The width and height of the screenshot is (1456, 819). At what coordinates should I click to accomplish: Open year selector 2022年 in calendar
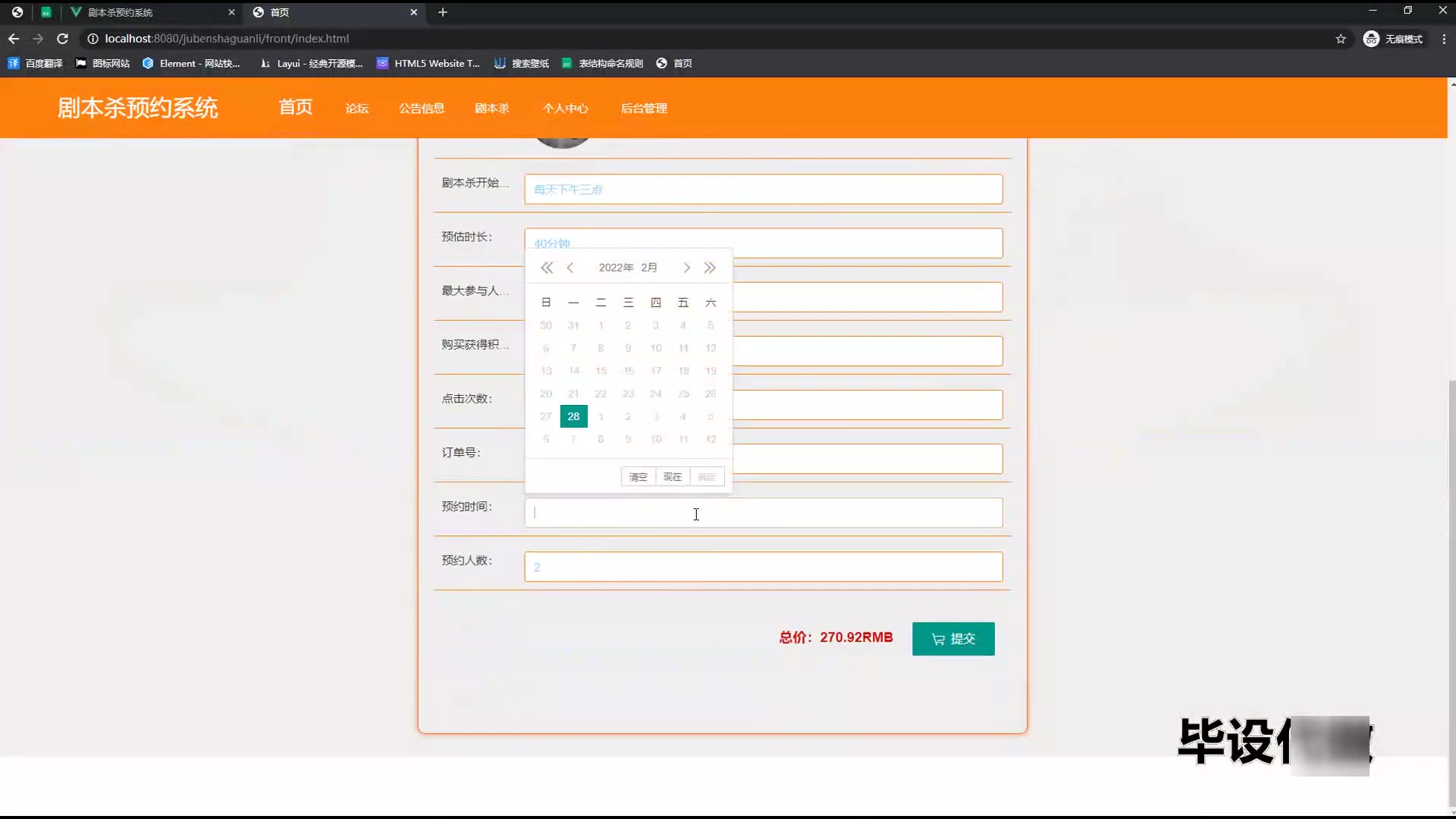616,268
